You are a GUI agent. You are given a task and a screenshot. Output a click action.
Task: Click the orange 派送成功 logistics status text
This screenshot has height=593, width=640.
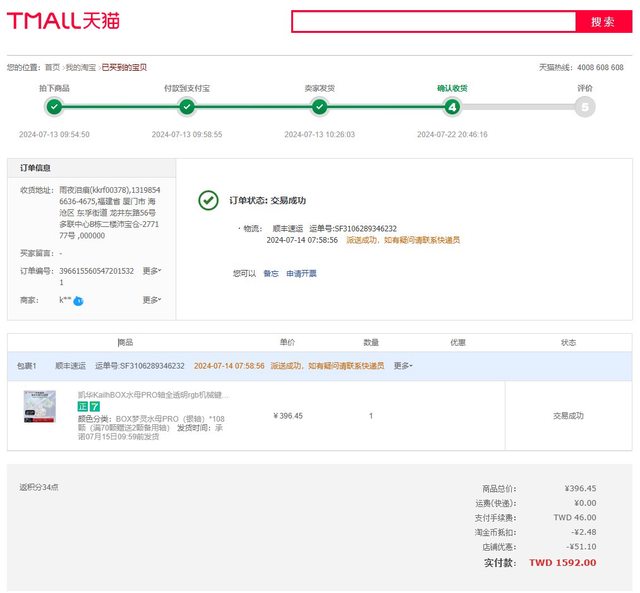[x=403, y=240]
